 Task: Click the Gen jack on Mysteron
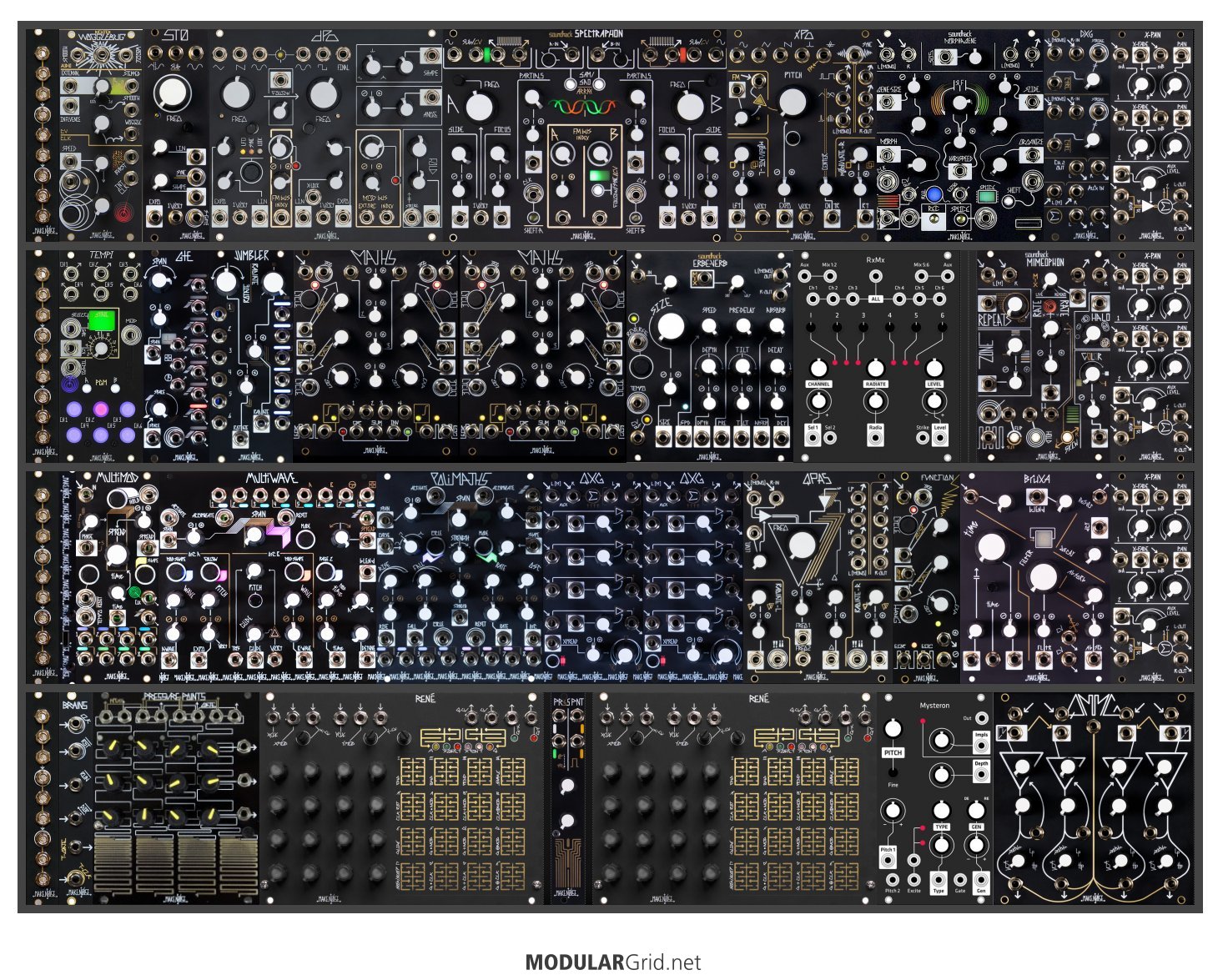pos(981,879)
